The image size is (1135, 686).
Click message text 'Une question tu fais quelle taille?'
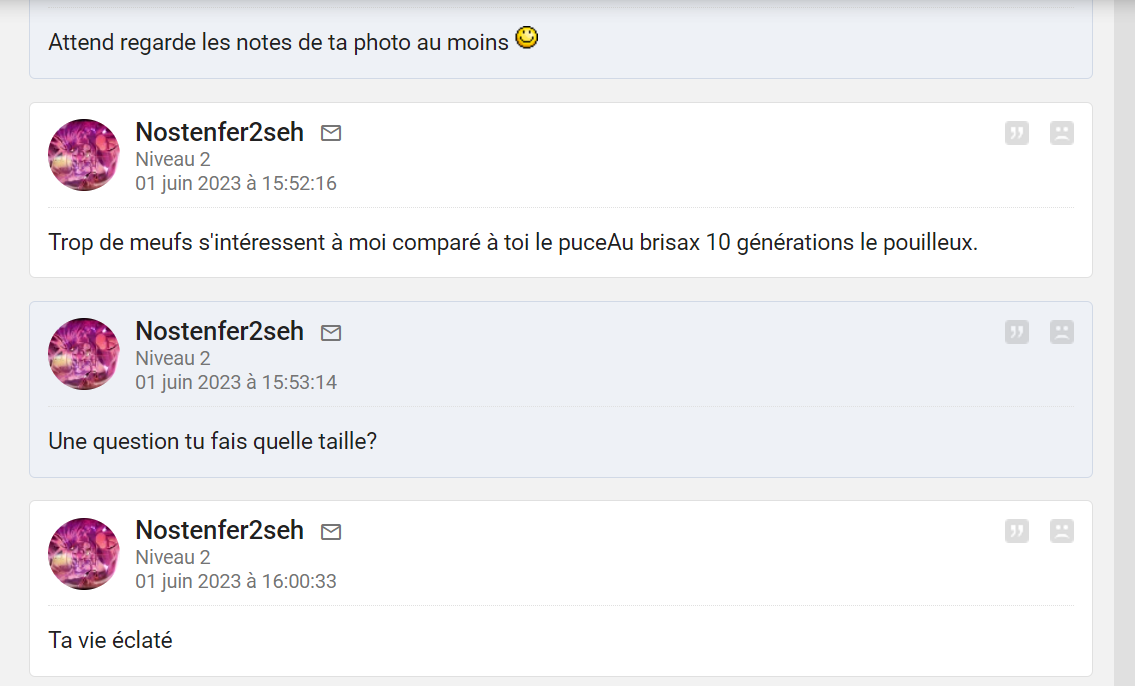(x=212, y=441)
